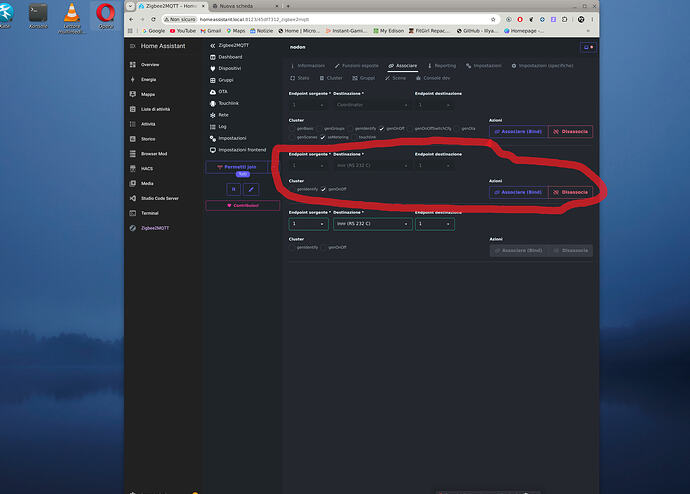
Task: Click Dissocia for dimmed Inni (RS 232 C) binding
Action: pos(570,192)
